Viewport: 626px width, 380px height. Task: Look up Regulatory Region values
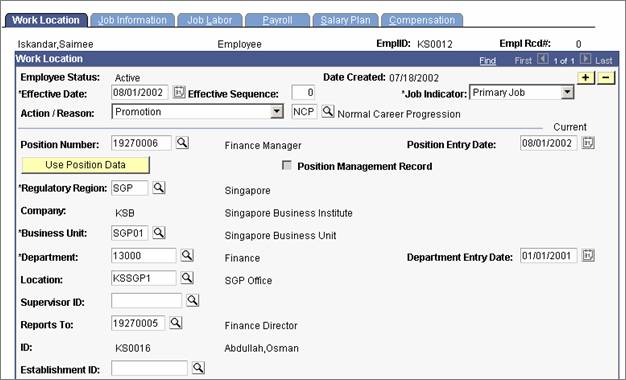tap(159, 188)
